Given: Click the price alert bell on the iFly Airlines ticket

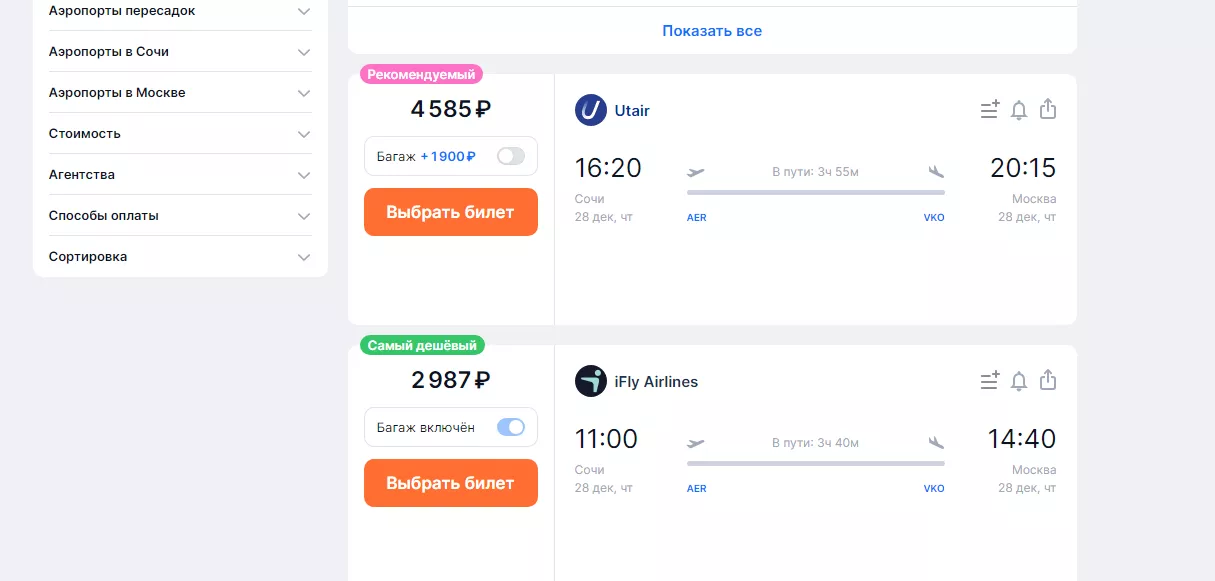Looking at the screenshot, I should (x=1019, y=381).
